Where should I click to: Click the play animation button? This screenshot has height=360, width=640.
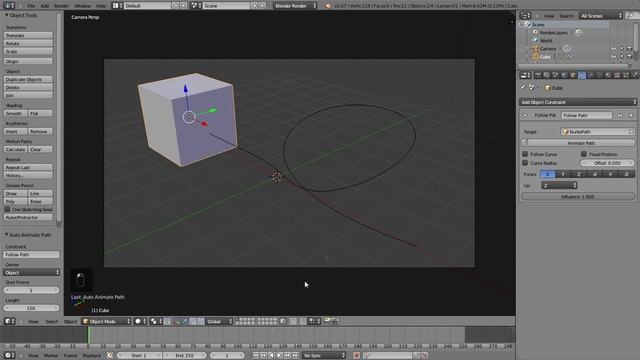[280, 356]
